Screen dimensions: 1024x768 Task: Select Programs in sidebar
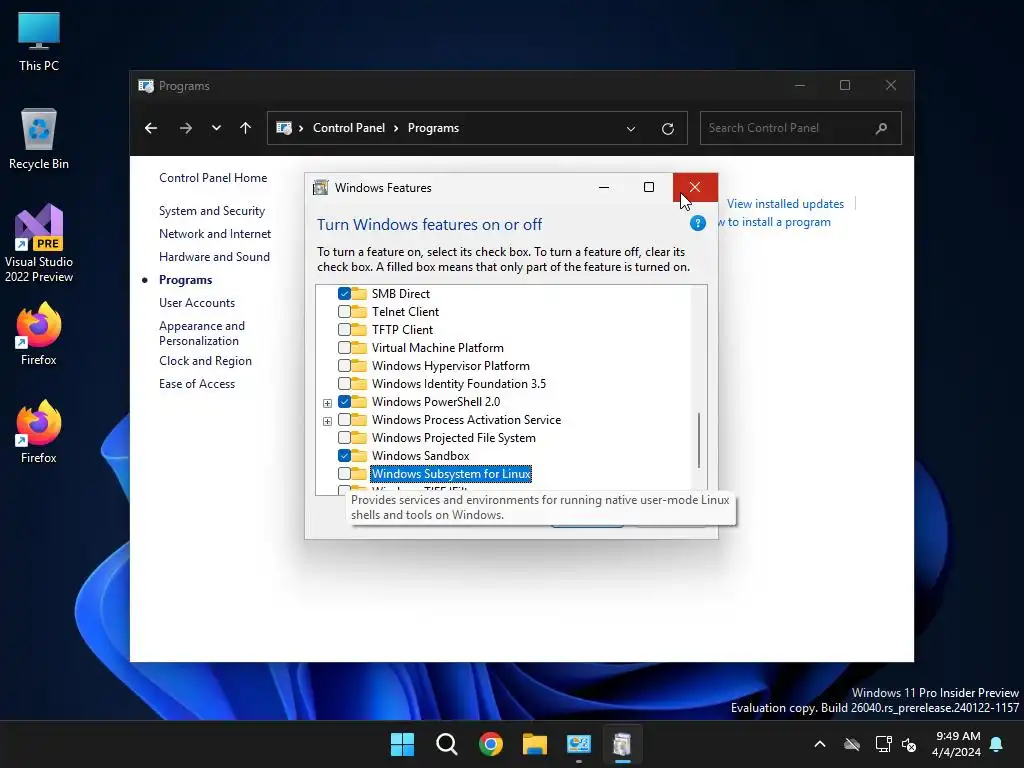click(185, 280)
